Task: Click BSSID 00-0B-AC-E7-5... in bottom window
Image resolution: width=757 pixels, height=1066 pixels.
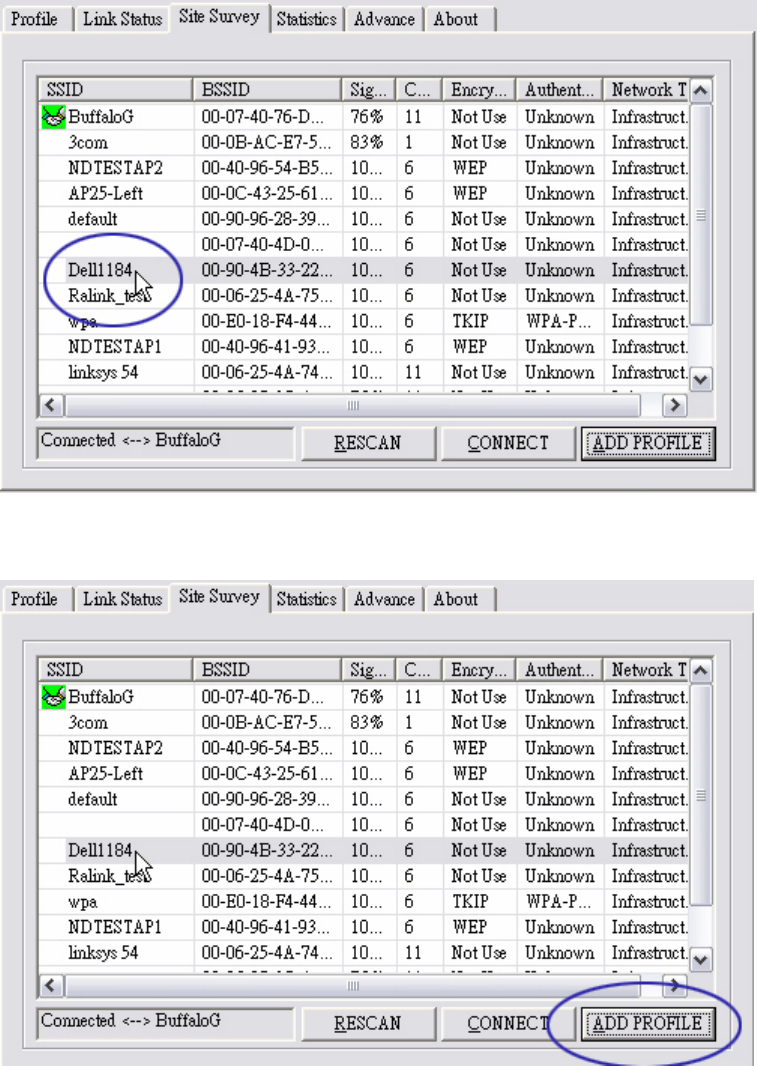Action: (267, 723)
